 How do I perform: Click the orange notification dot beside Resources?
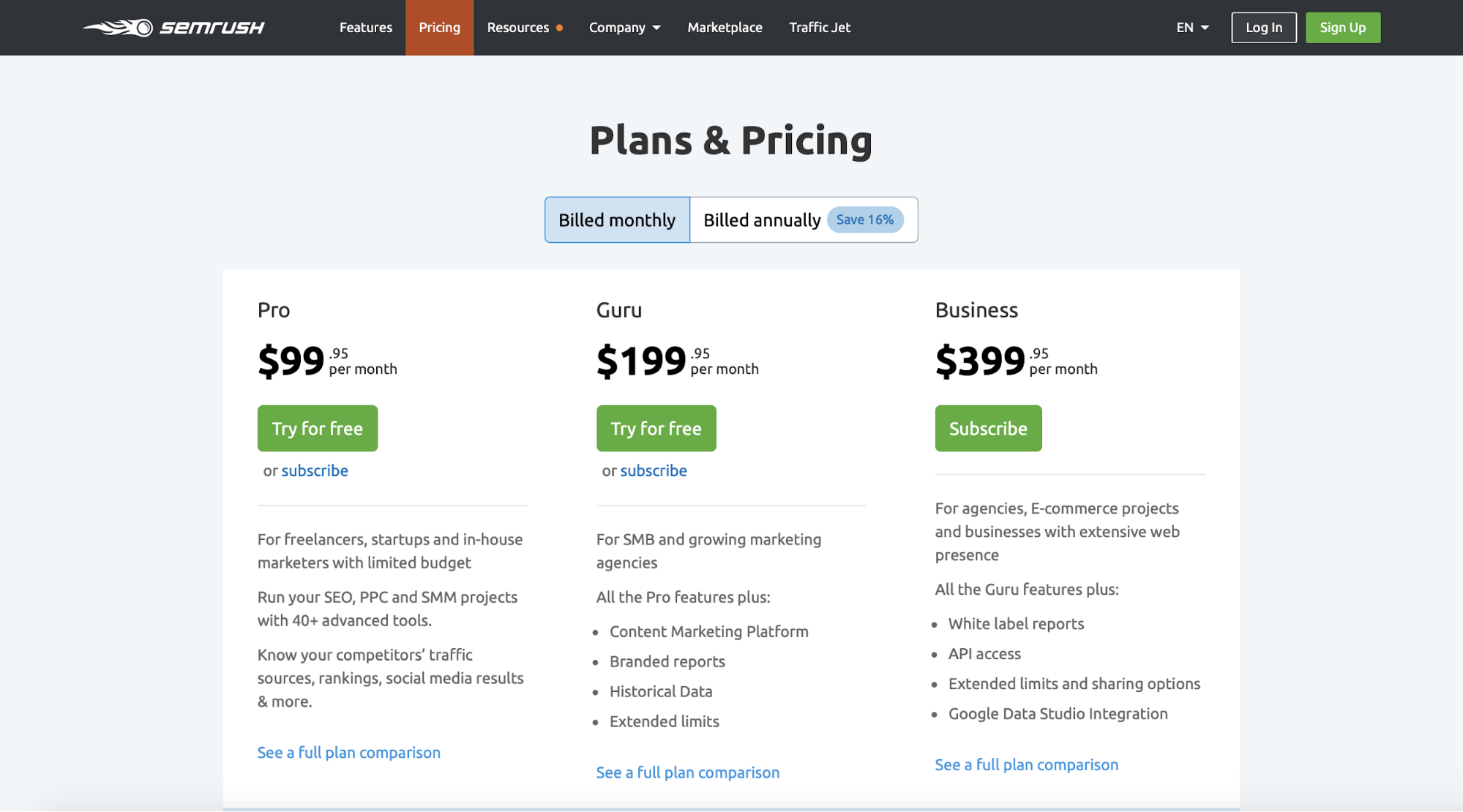559,28
